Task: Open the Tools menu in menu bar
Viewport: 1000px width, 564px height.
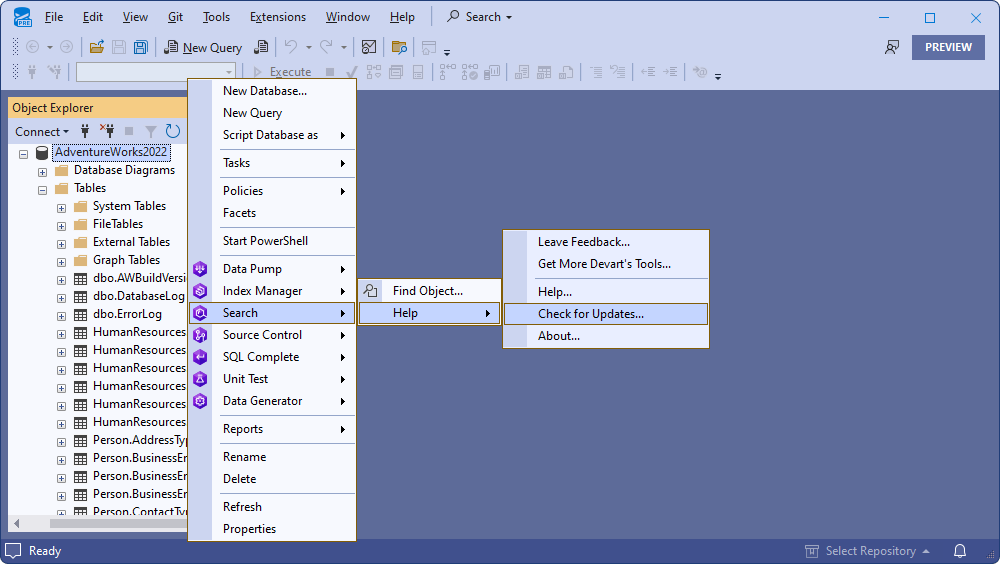Action: coord(216,17)
